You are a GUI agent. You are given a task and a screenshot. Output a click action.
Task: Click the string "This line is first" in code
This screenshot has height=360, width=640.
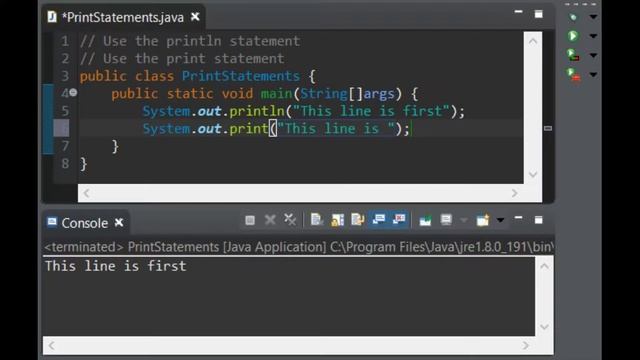point(371,111)
